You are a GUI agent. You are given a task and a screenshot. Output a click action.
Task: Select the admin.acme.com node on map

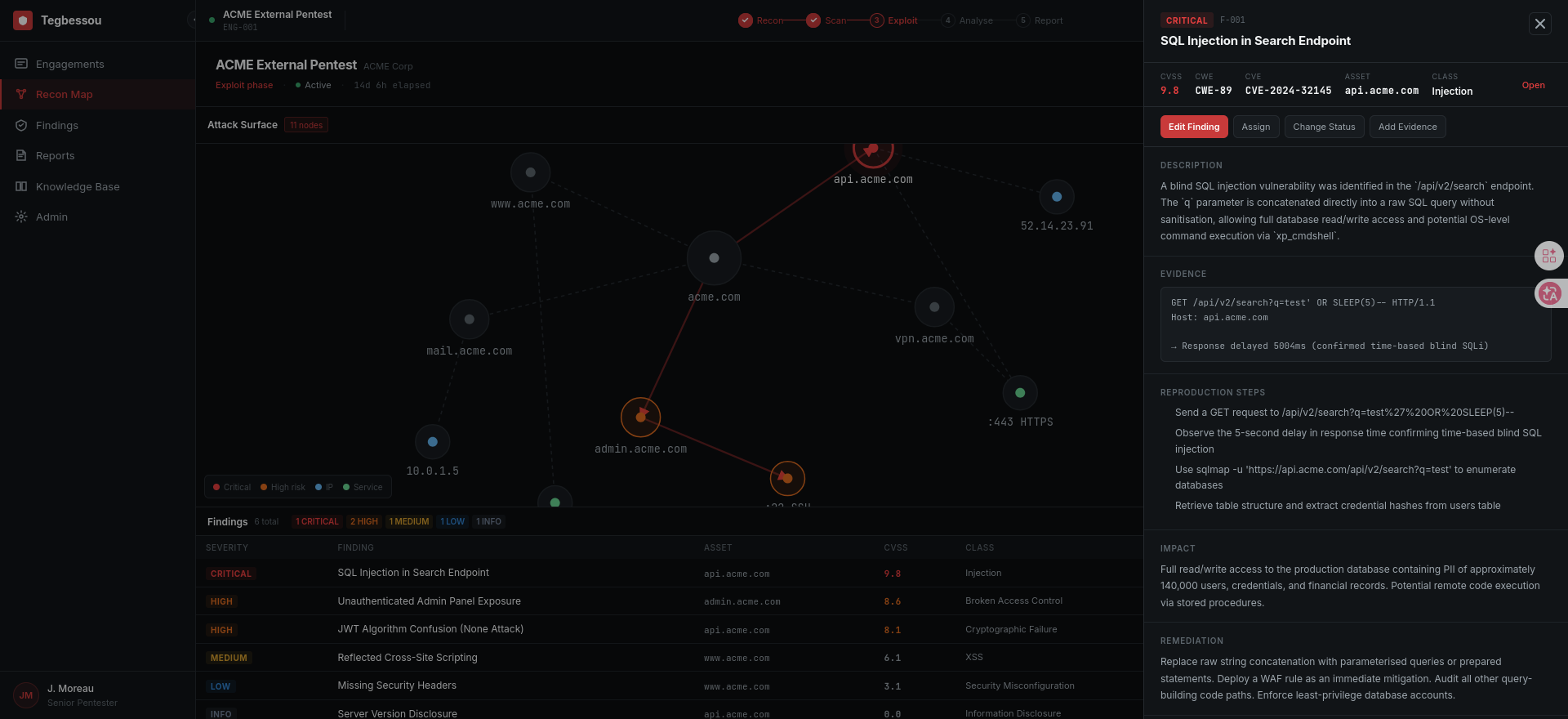pyautogui.click(x=641, y=417)
